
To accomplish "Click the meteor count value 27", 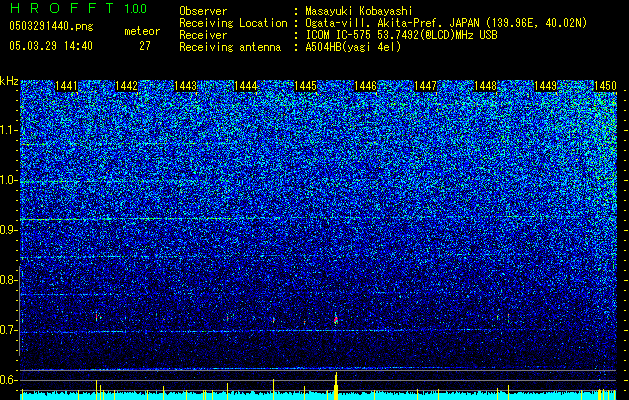I will click(x=145, y=46).
